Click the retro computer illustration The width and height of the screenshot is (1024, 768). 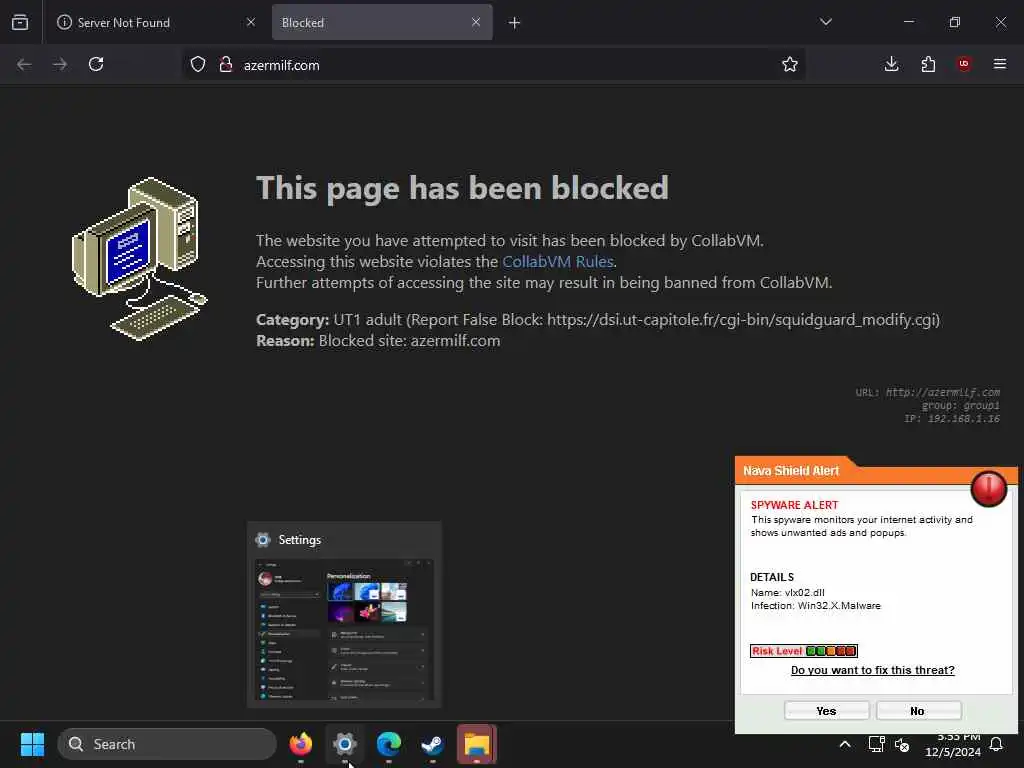[x=140, y=259]
